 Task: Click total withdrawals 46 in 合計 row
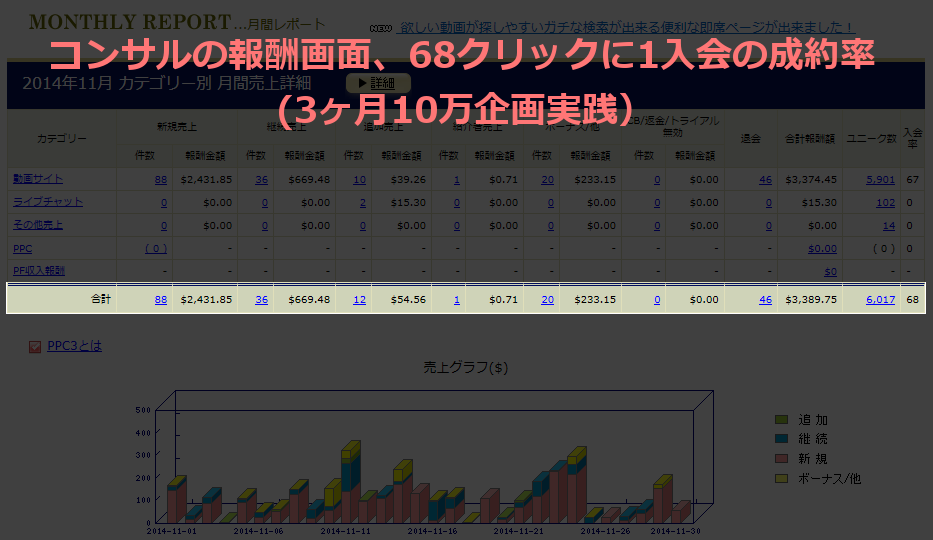coord(765,300)
